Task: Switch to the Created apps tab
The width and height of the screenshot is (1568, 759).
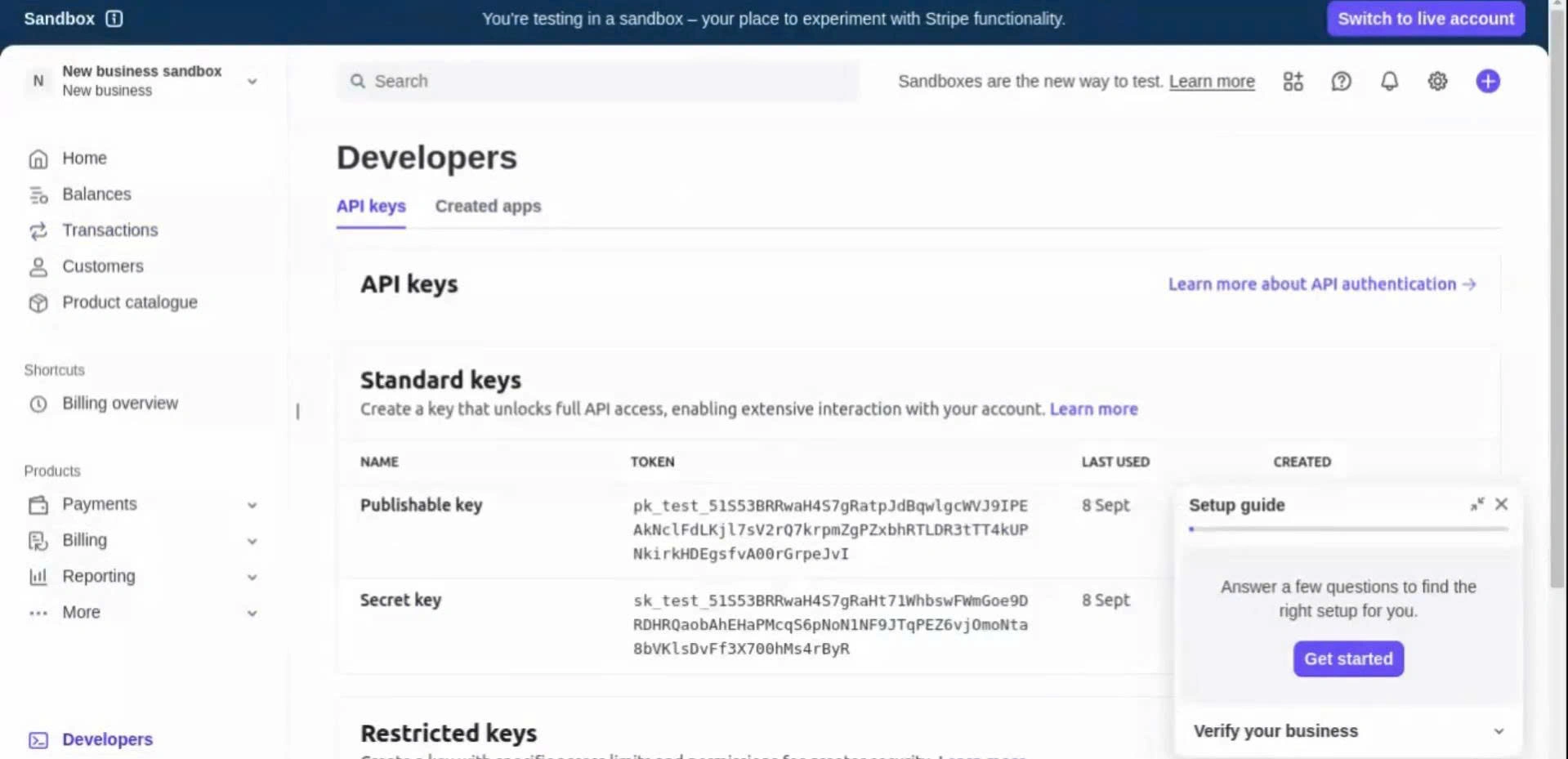Action: [x=488, y=207]
